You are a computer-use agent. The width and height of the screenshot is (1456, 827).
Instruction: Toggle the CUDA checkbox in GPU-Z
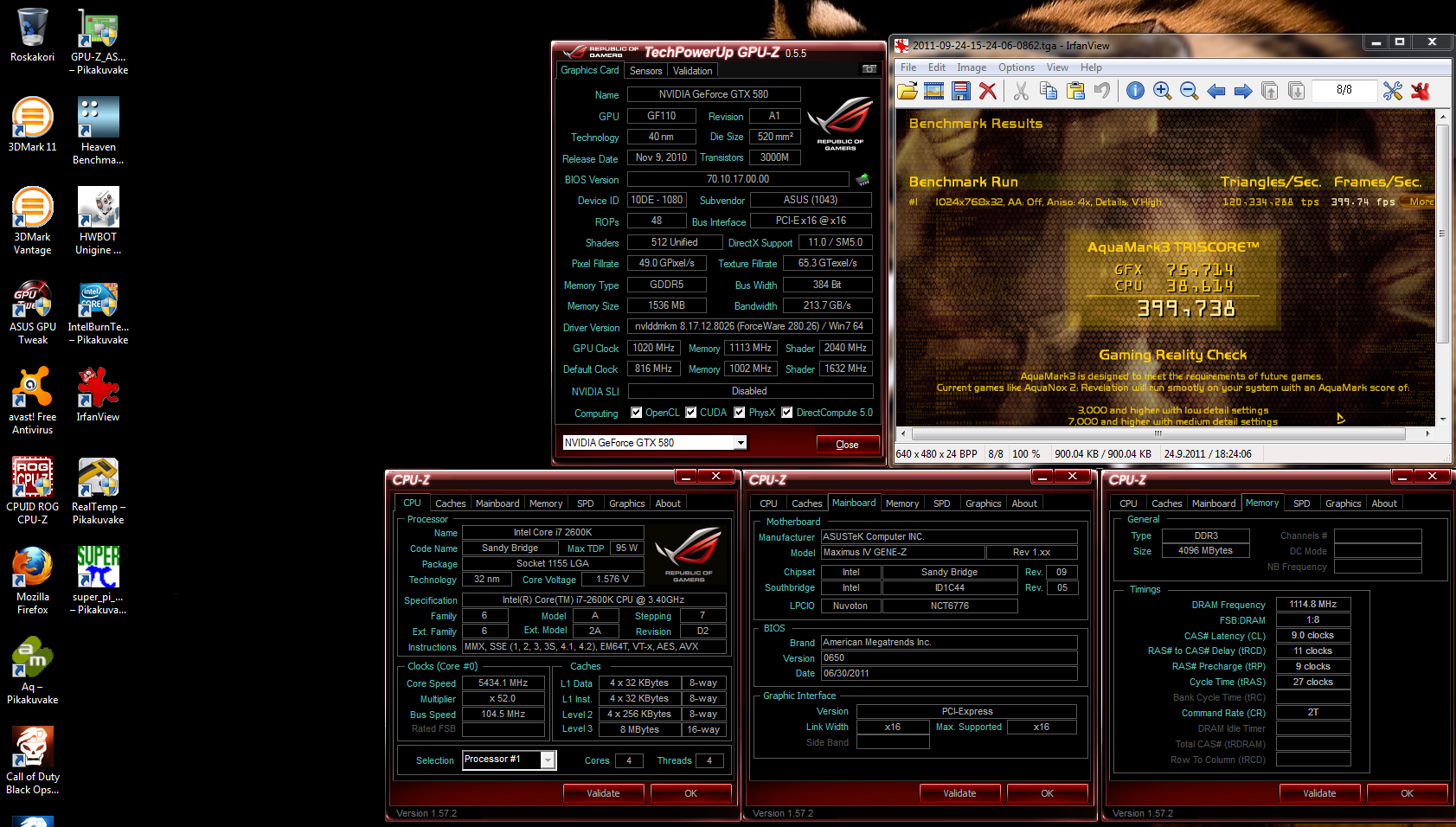click(691, 413)
